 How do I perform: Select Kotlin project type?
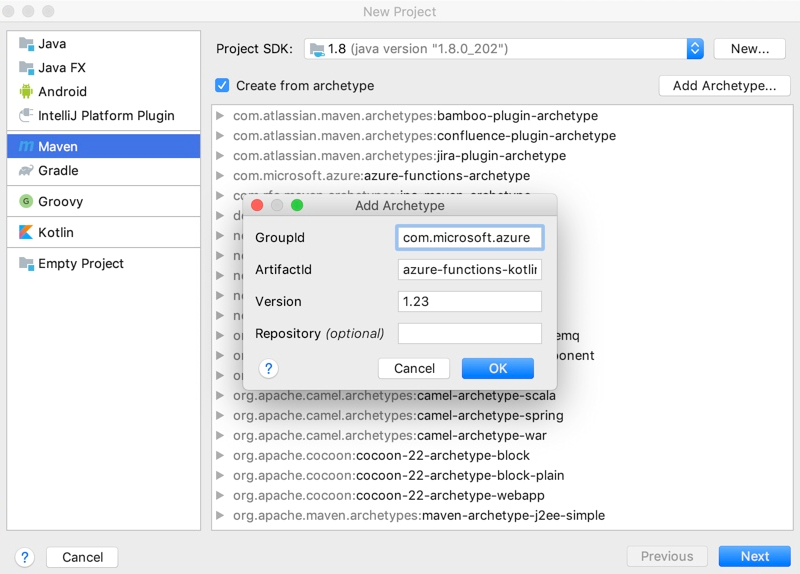104,233
